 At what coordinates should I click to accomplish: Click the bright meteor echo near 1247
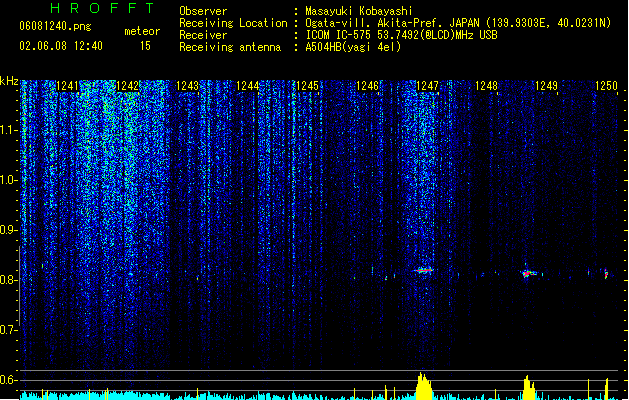click(x=424, y=270)
